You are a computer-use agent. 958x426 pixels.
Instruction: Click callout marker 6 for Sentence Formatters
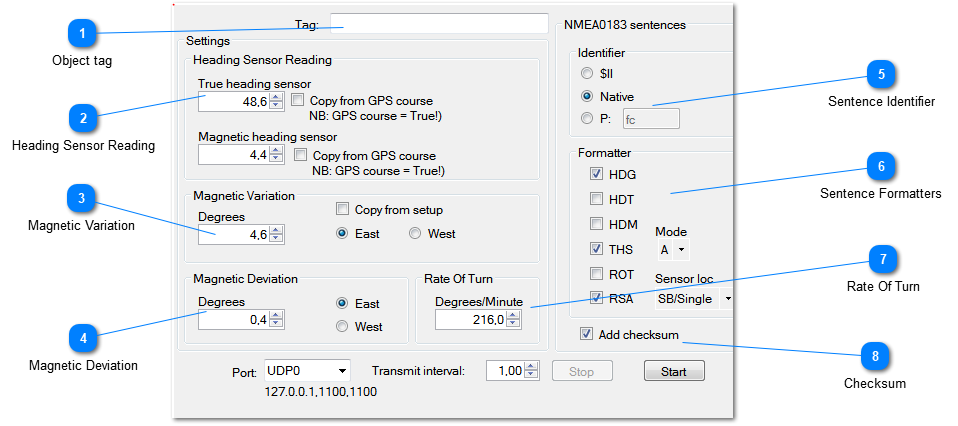click(x=880, y=166)
